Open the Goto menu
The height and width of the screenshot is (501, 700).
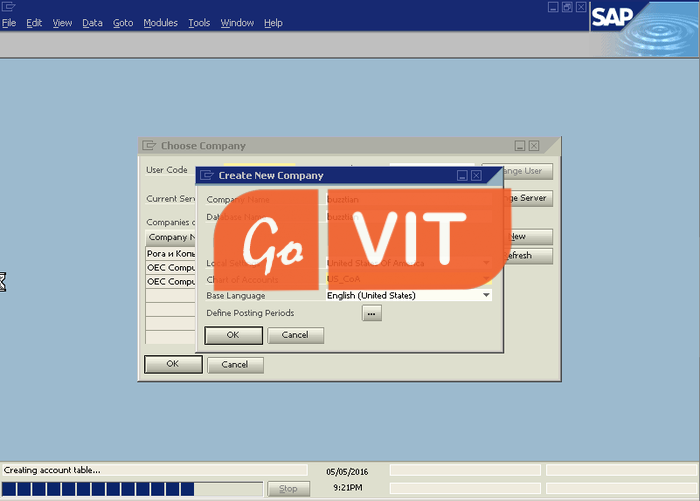pos(122,23)
